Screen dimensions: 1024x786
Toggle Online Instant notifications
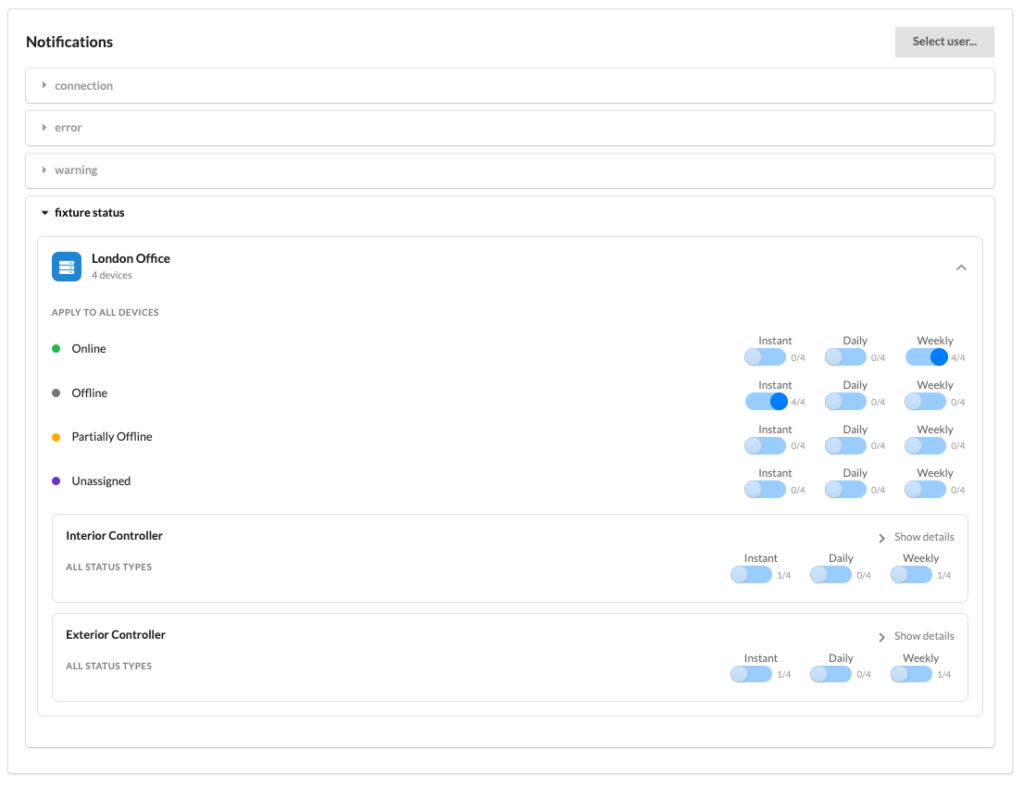tap(765, 357)
